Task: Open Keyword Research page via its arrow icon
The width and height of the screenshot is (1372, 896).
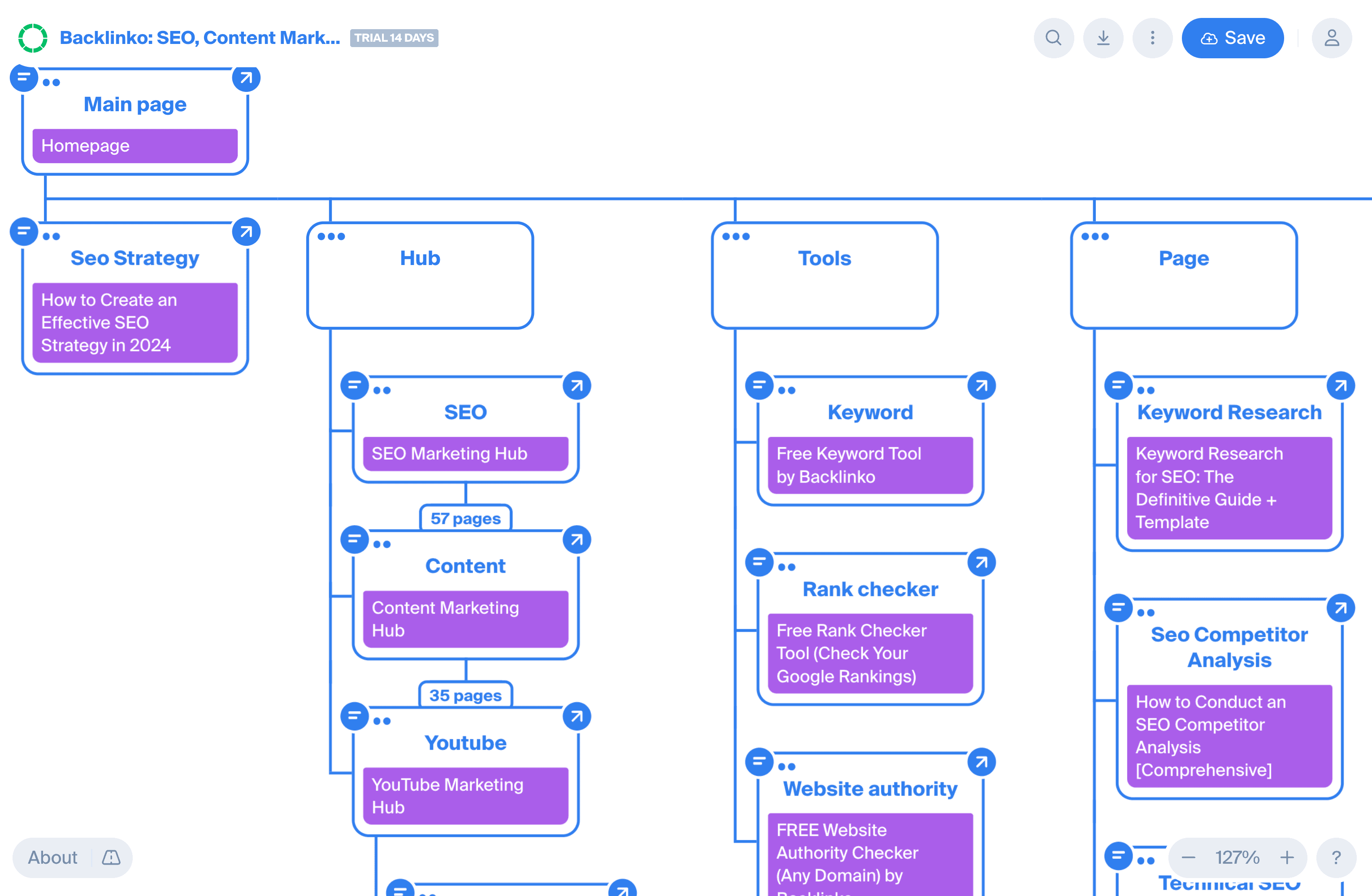Action: [x=1341, y=385]
